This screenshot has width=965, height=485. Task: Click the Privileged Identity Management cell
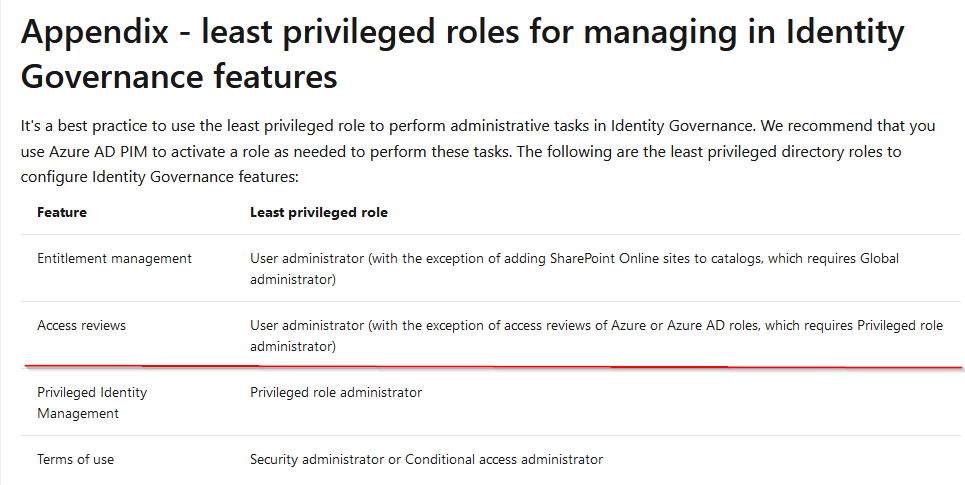coord(92,403)
